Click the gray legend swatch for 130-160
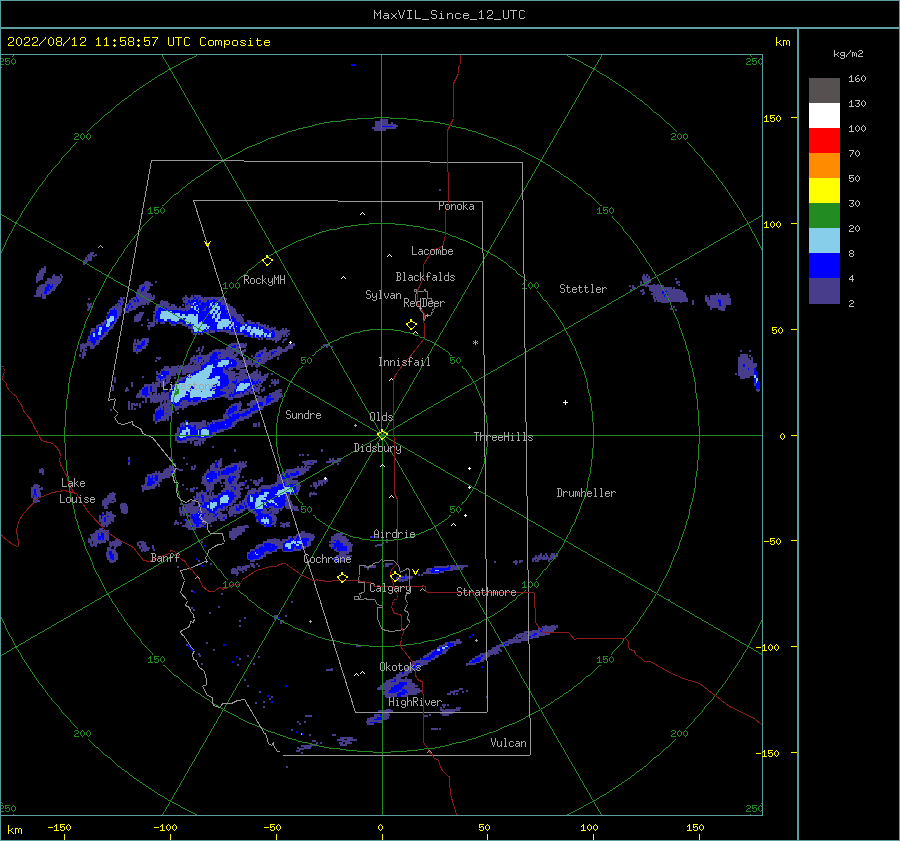This screenshot has height=841, width=900. (x=824, y=91)
